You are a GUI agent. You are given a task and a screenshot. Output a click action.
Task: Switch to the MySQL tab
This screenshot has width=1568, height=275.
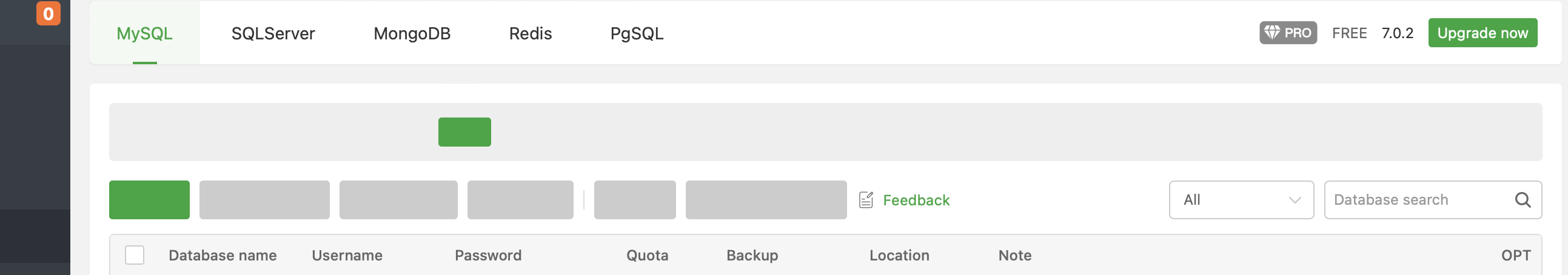(144, 33)
